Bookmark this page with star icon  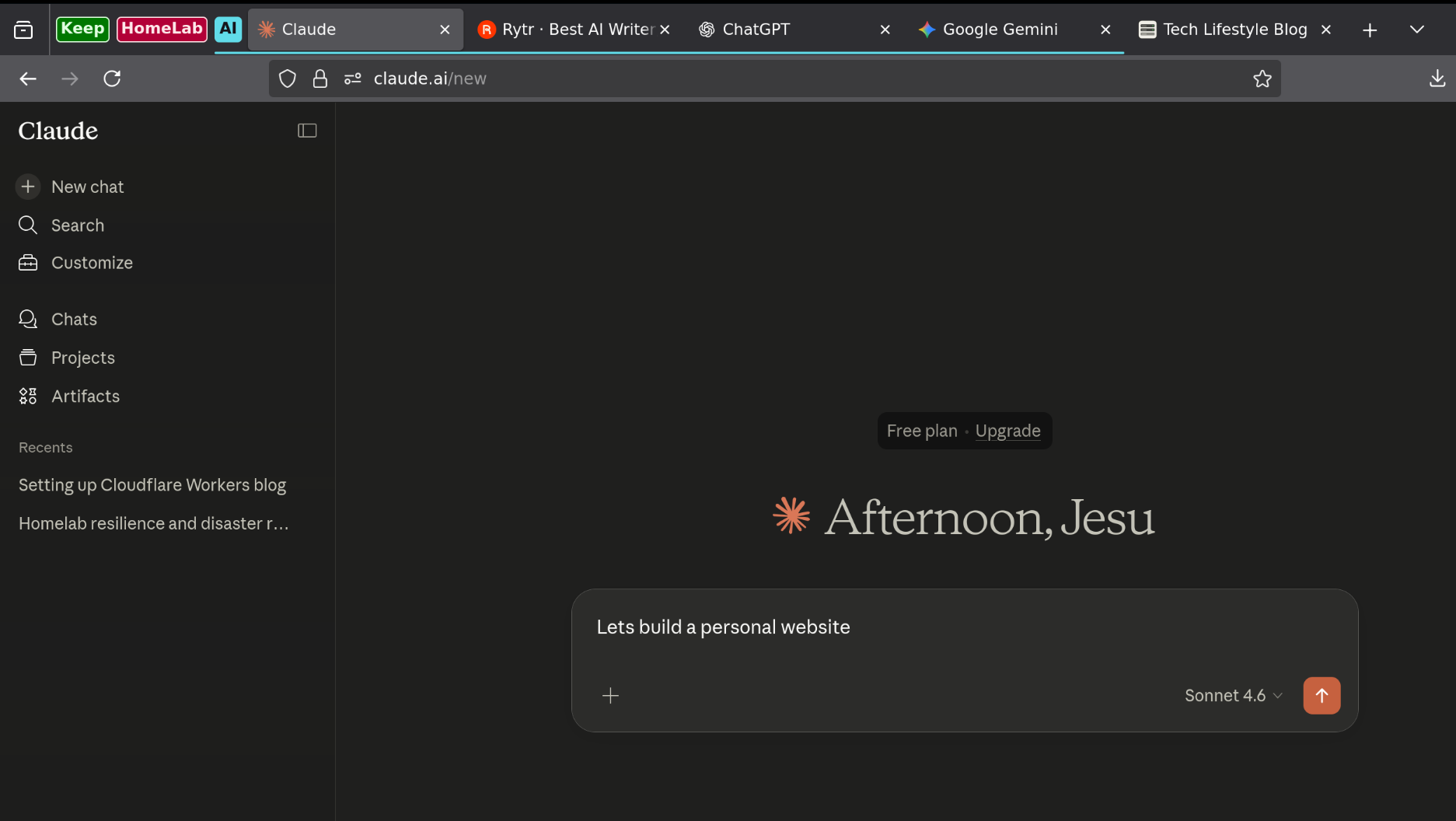coord(1262,79)
